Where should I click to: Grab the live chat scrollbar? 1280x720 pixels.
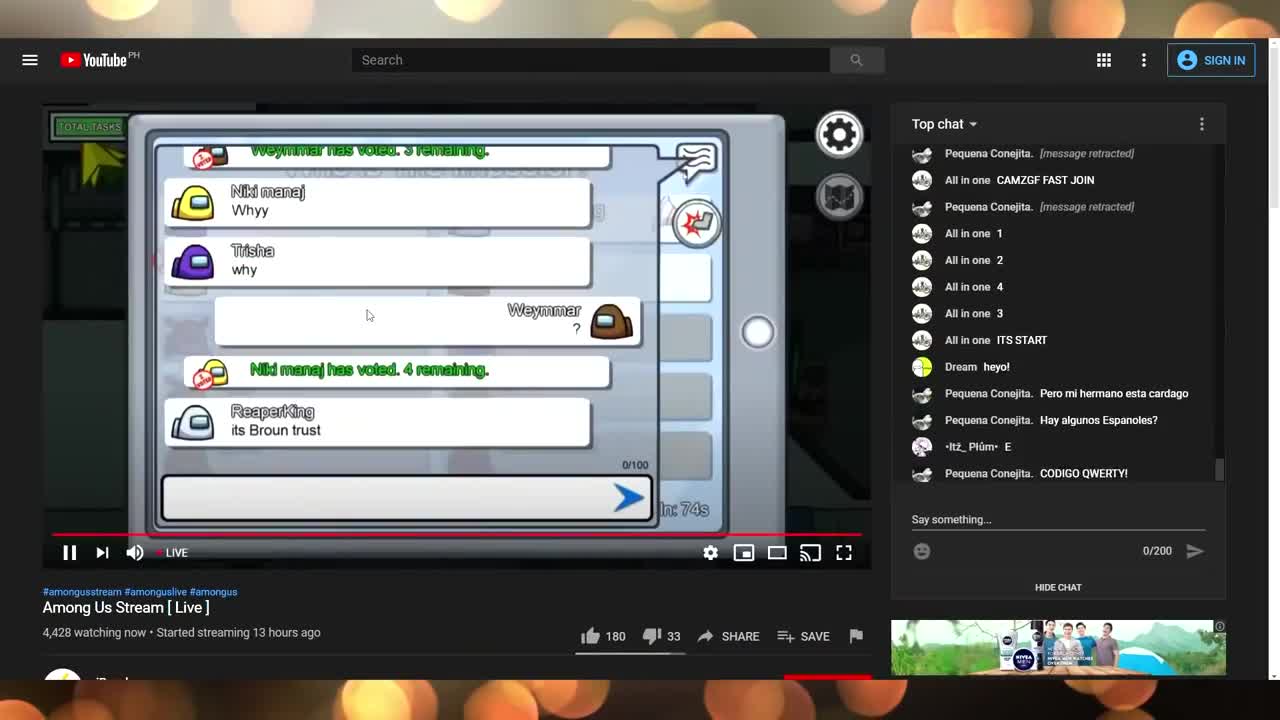(x=1219, y=469)
